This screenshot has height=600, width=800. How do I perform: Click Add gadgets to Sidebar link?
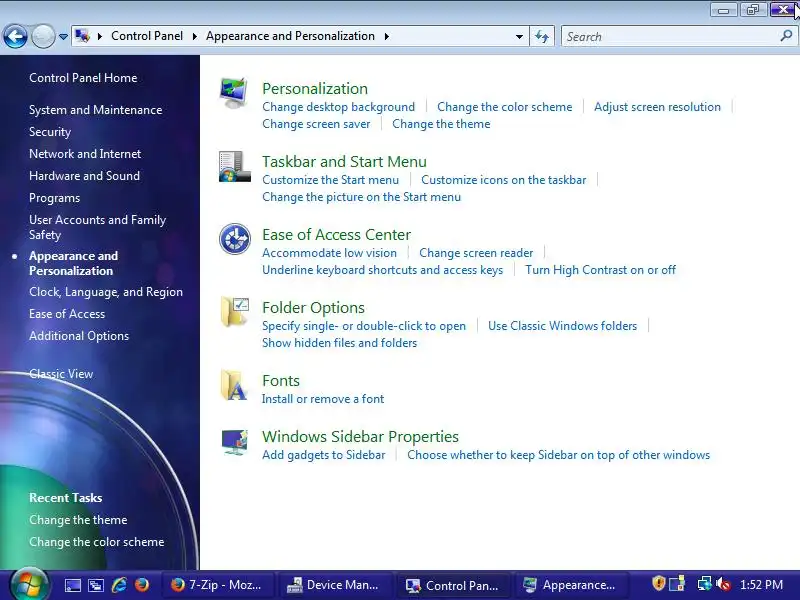323,455
